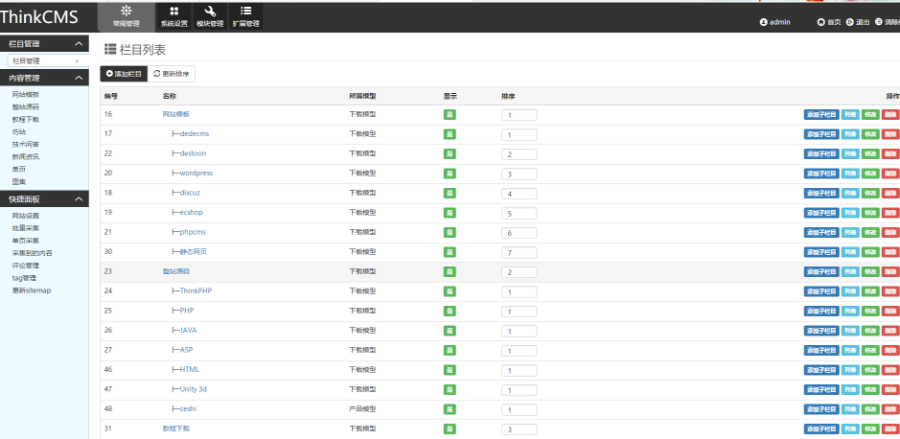This screenshot has width=900, height=439.
Task: Click 更新sitemap in the quick panel
Action: tap(32, 290)
